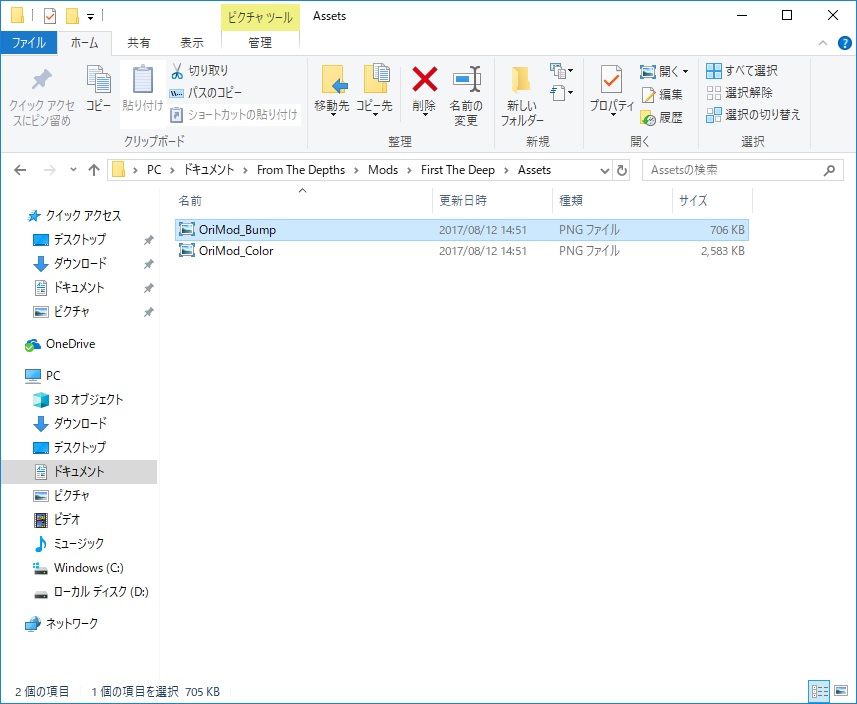Click the Rename (名前の変更) icon
Image resolution: width=857 pixels, height=704 pixels.
465,95
